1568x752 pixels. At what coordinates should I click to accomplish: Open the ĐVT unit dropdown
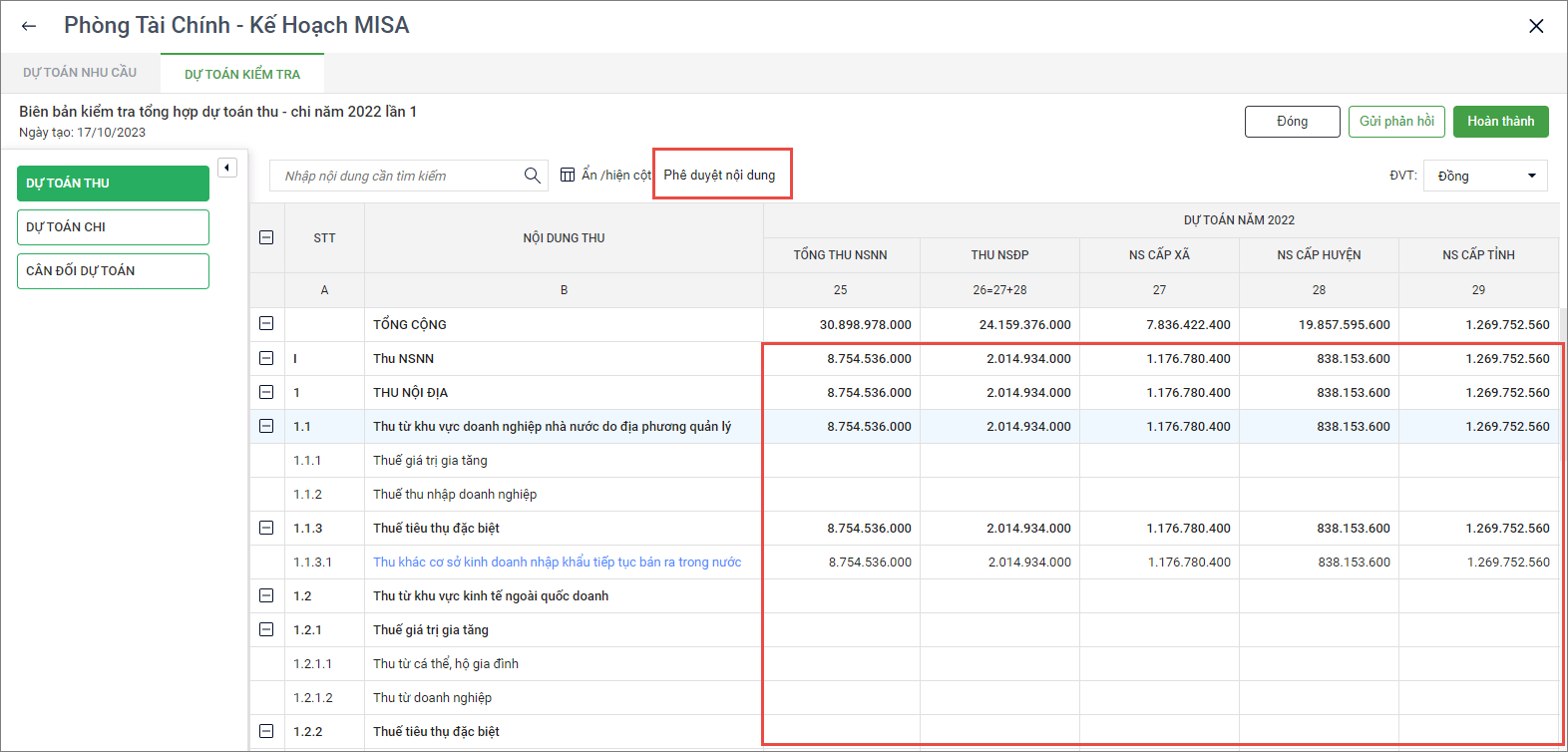click(1485, 176)
